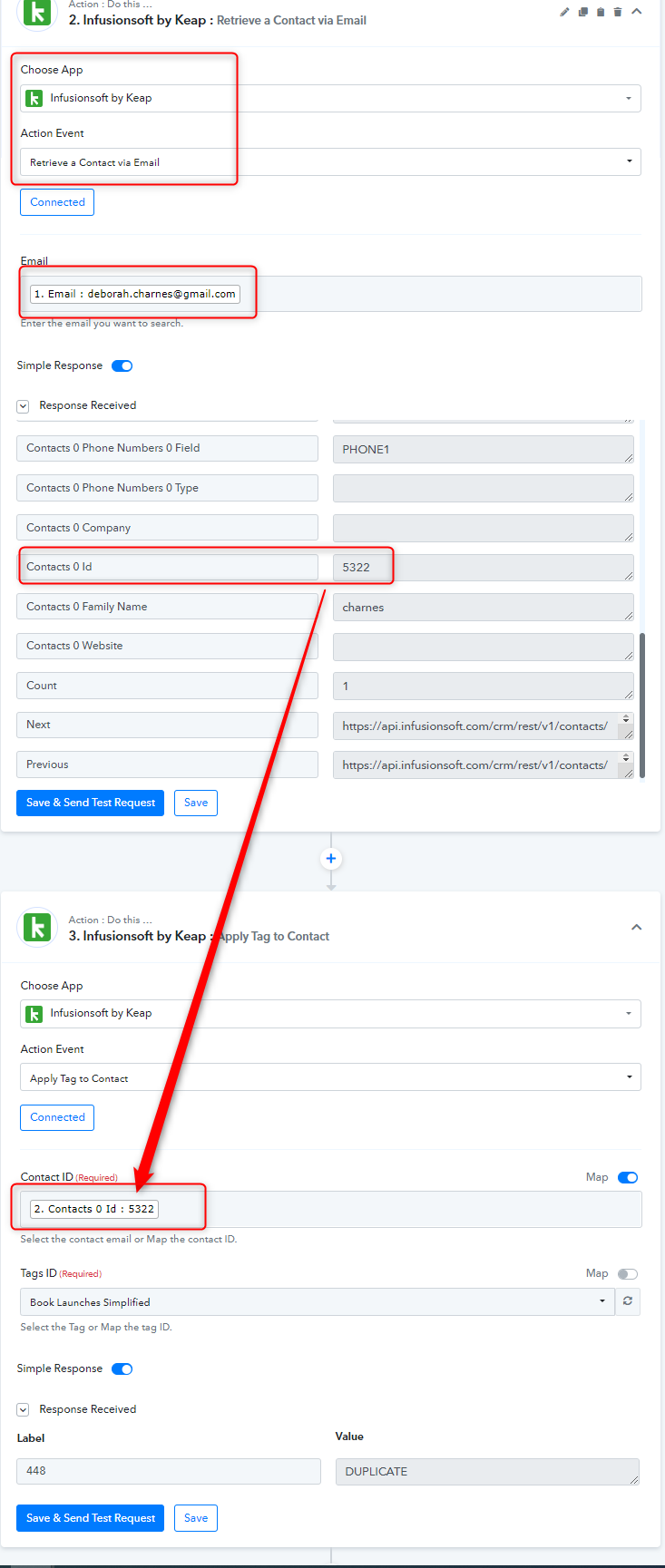
Task: Click the Email field with deborah.charnes@gmail.com
Action: [331, 294]
